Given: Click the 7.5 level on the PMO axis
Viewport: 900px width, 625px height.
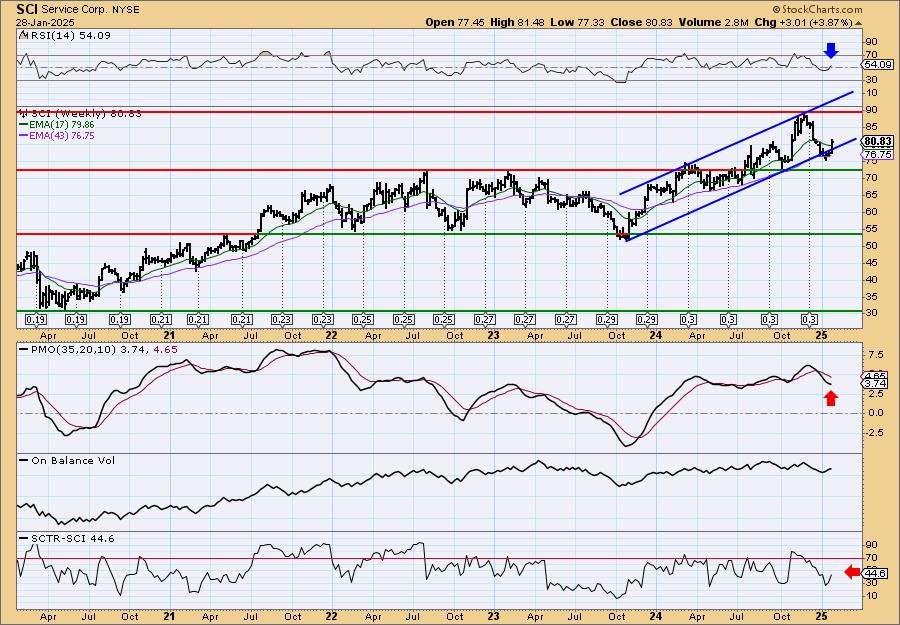Looking at the screenshot, I should pos(874,354).
